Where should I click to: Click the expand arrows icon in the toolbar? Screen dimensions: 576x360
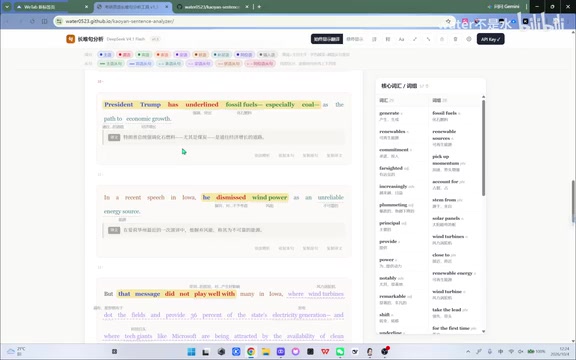(415, 39)
